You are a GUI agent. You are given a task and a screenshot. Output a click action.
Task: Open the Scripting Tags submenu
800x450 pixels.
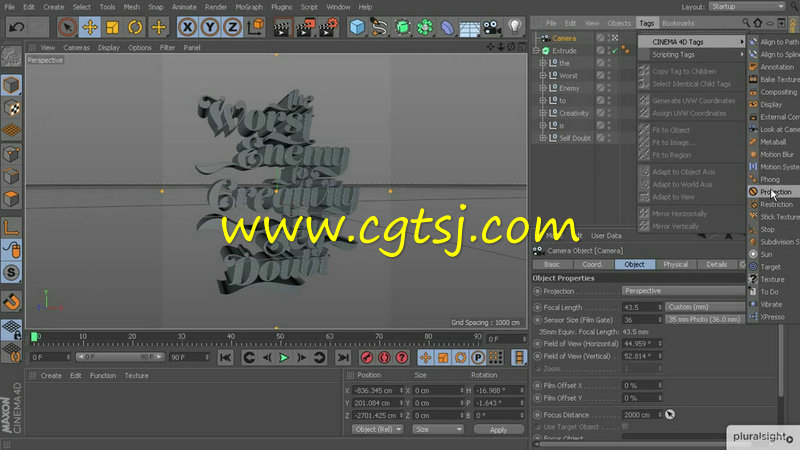(x=692, y=55)
